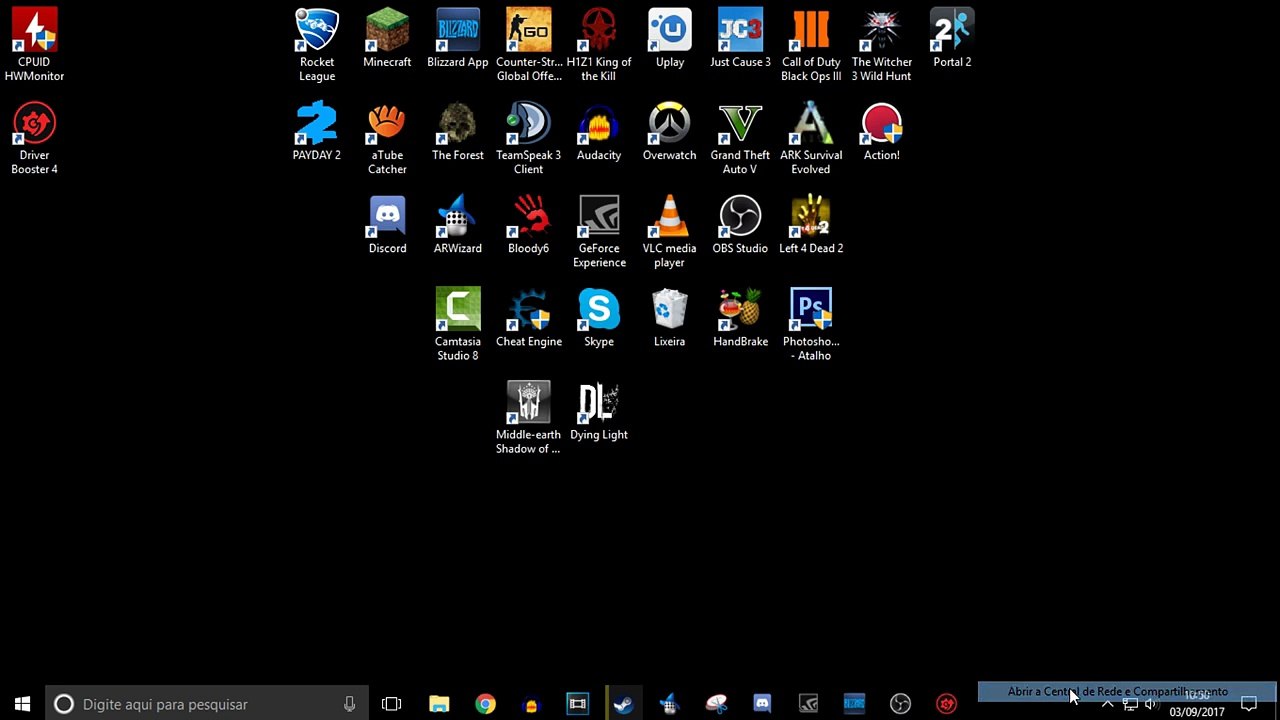Click the CPUID HWMonitor icon
This screenshot has width=1280, height=720.
coord(34,45)
